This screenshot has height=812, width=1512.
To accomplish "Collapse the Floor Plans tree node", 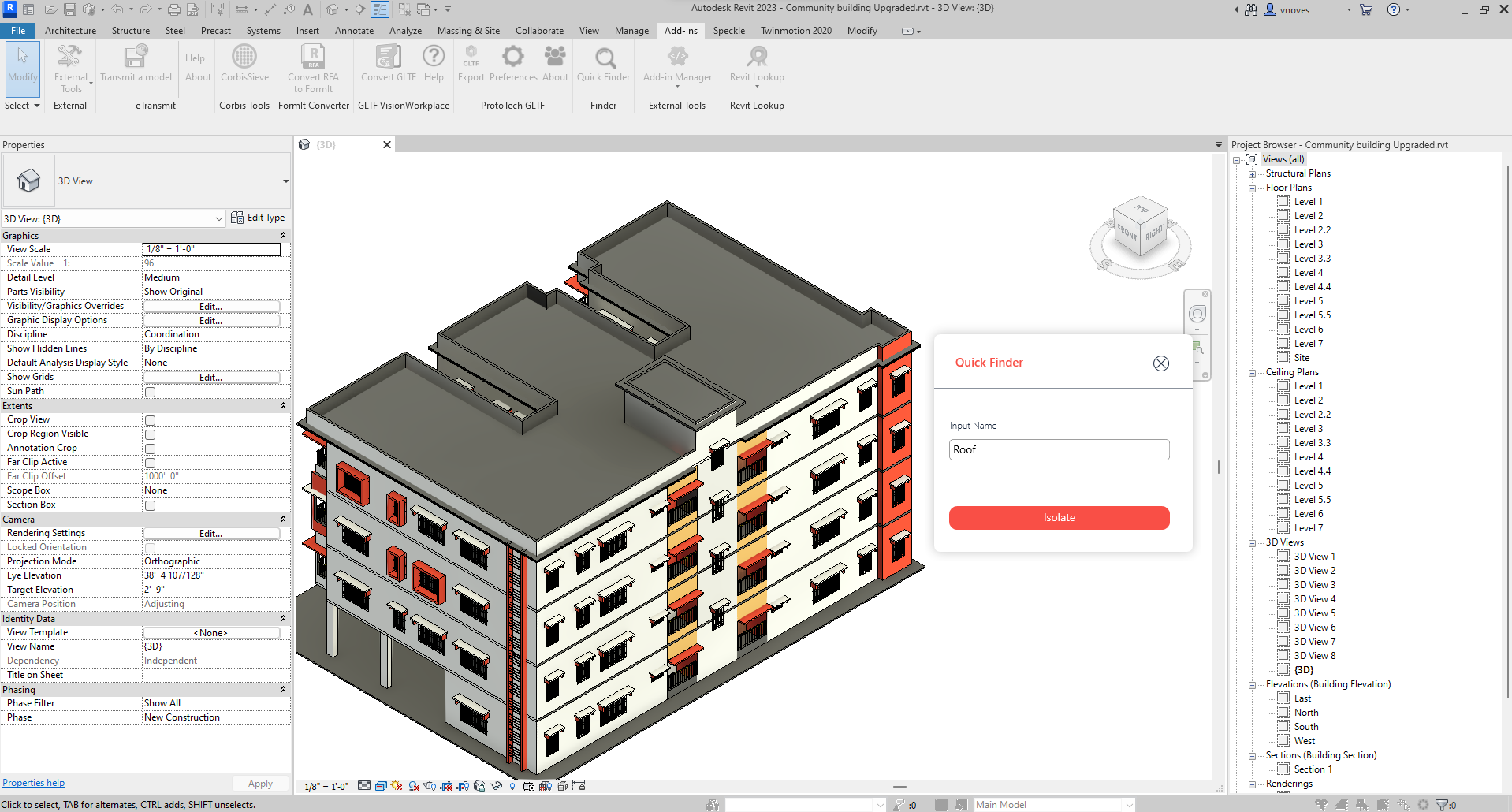I will [x=1252, y=188].
